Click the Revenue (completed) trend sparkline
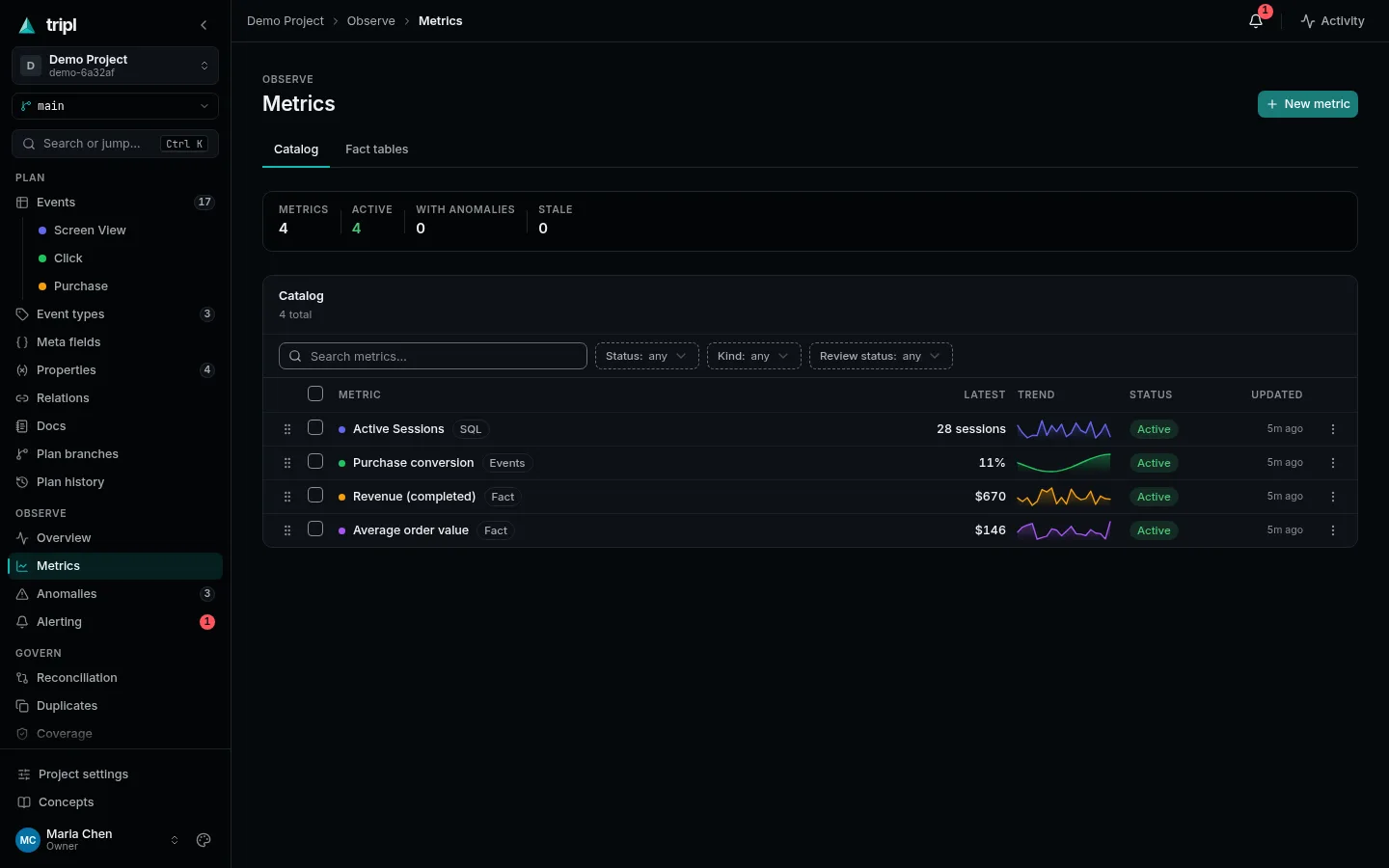 coord(1064,497)
